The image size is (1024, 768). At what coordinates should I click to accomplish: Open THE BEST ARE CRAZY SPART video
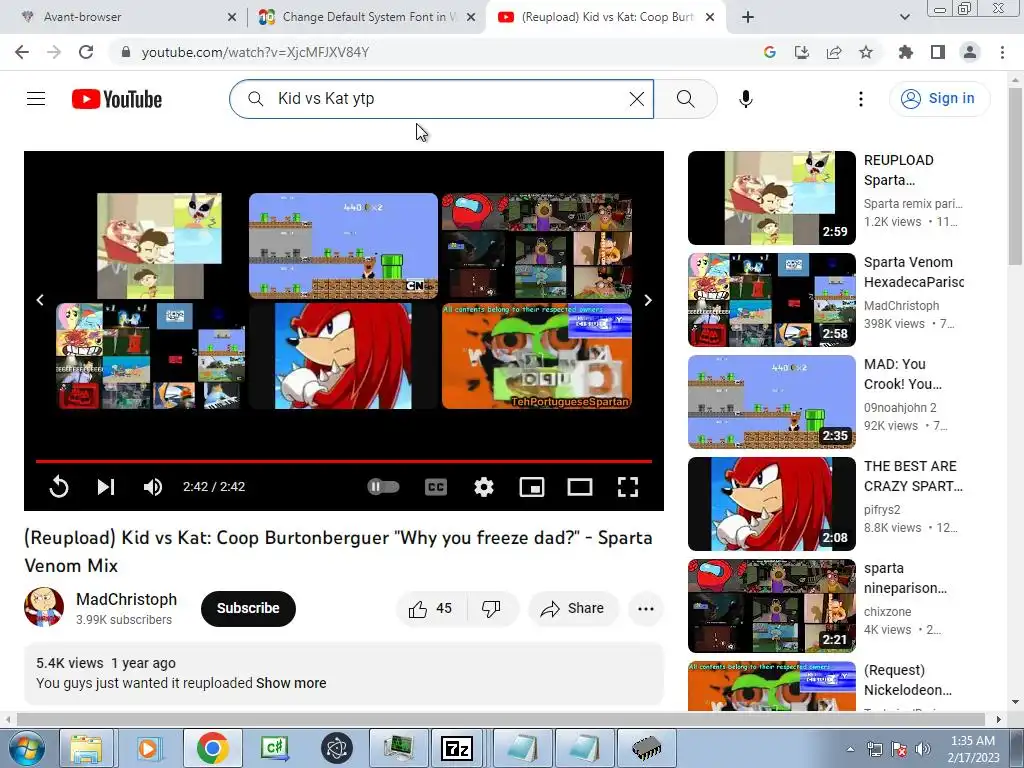click(x=771, y=504)
